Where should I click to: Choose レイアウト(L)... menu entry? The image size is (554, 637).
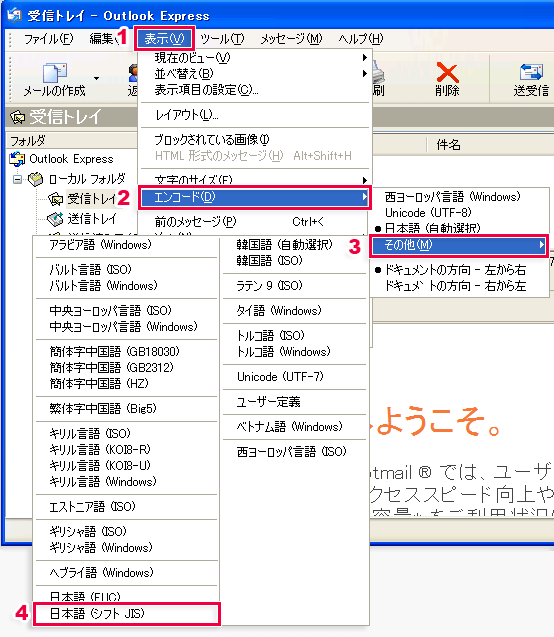tap(255, 115)
